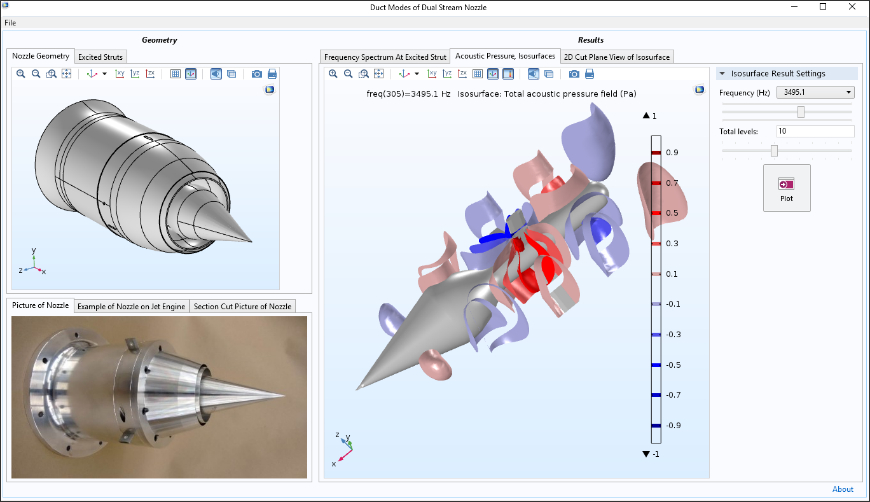Click the 'Geometry' section heading
This screenshot has width=870, height=502.
click(159, 40)
